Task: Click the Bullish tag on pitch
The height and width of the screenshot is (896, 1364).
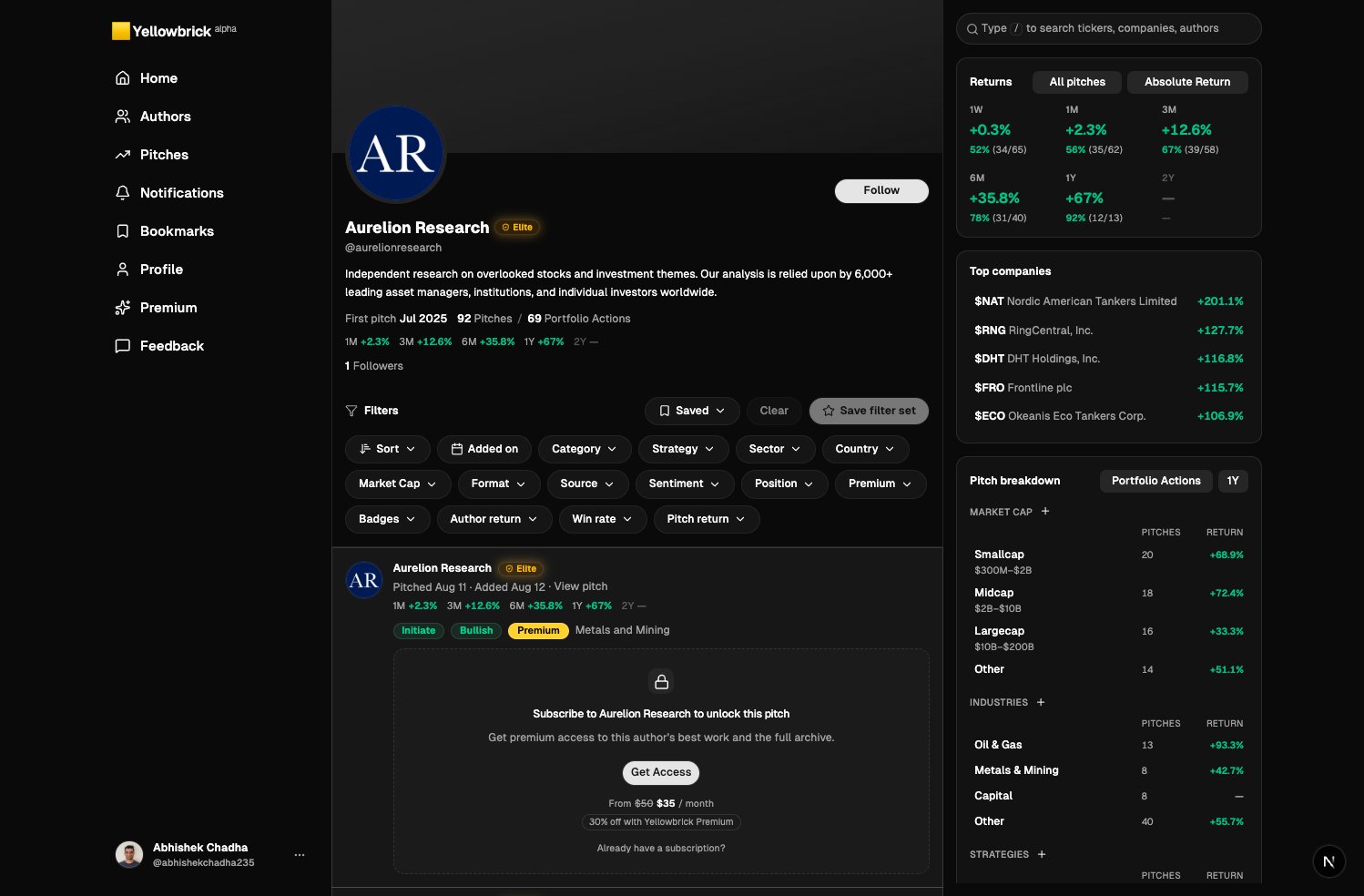Action: (x=476, y=630)
